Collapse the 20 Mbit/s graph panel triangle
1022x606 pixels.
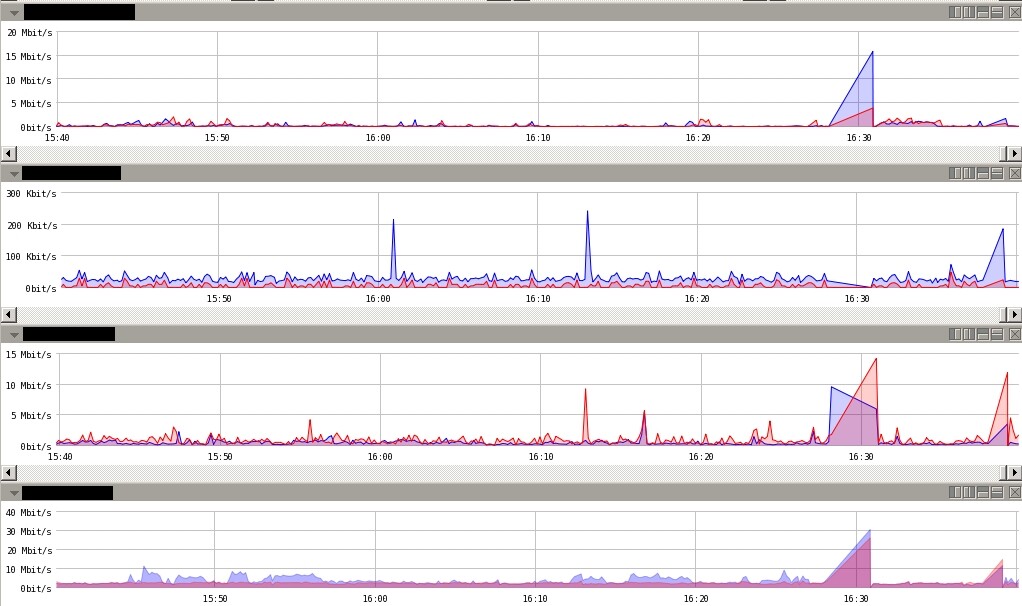coord(14,12)
